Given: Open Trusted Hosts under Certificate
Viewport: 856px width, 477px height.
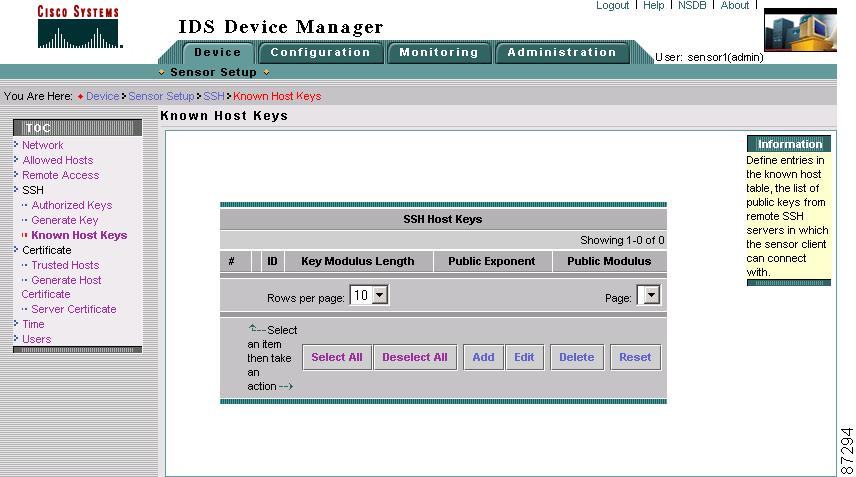Looking at the screenshot, I should 65,265.
